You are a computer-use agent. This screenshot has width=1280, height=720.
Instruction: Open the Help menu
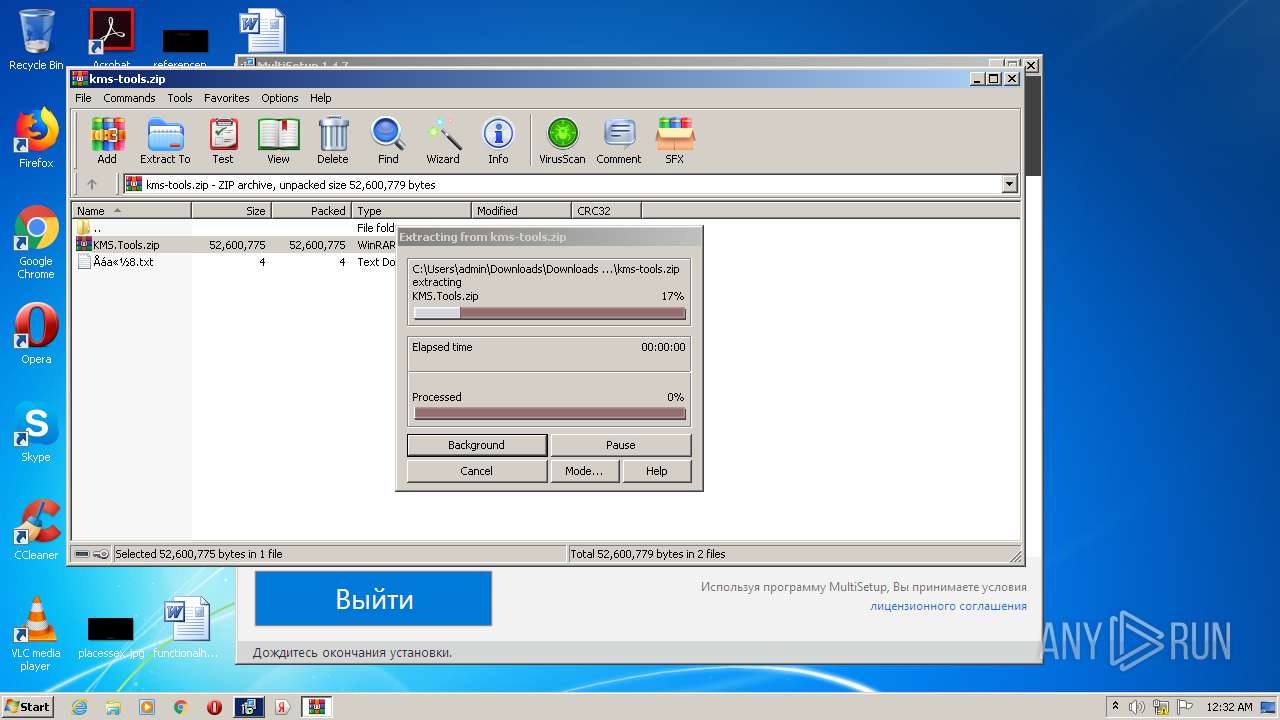click(x=320, y=98)
